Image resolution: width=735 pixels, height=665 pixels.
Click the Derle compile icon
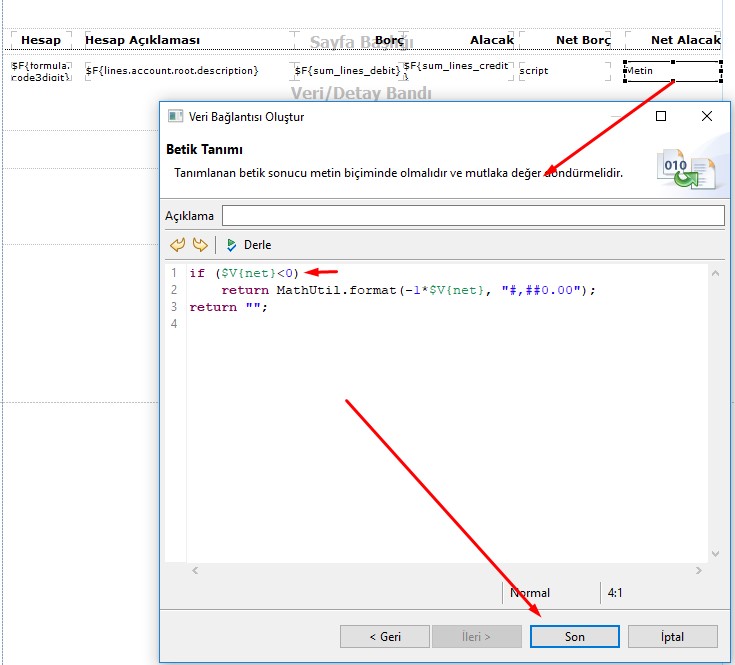(232, 245)
